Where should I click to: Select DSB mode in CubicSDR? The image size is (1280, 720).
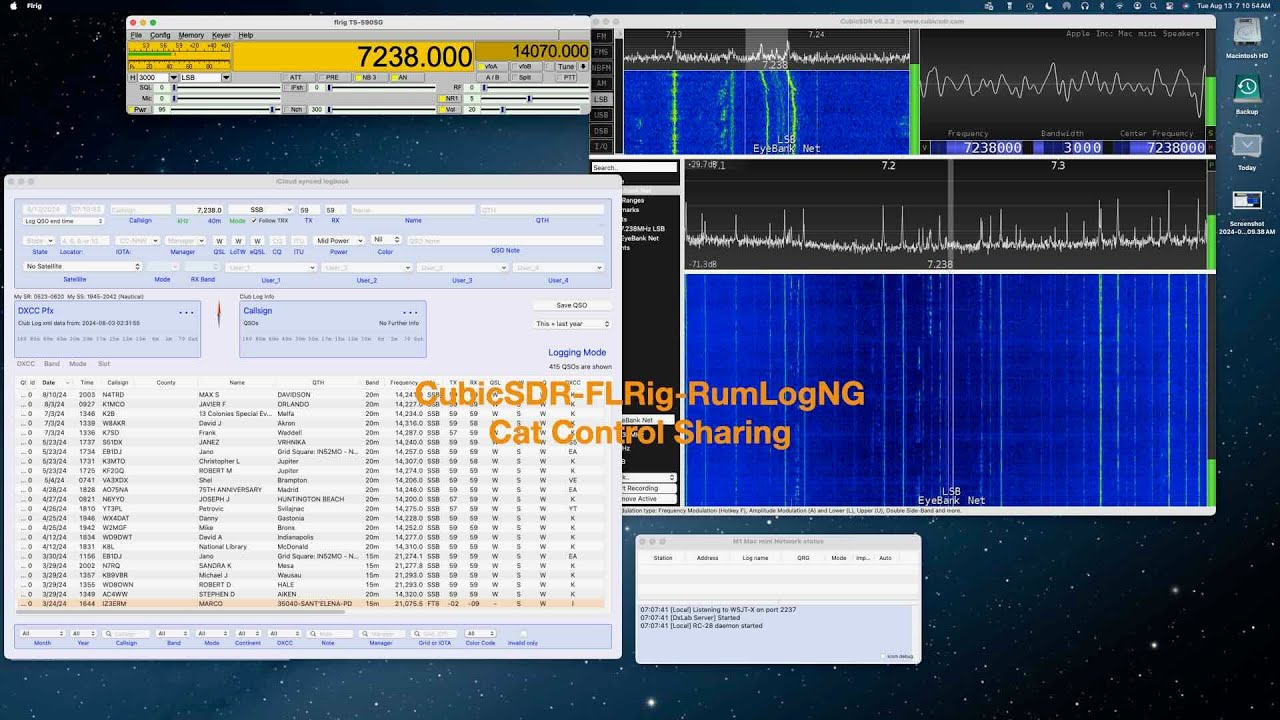pos(601,131)
